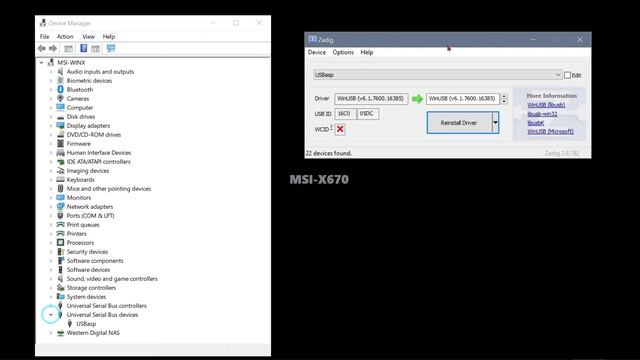The image size is (640, 360).
Task: Select the USBasp device icon
Action: 70,324
